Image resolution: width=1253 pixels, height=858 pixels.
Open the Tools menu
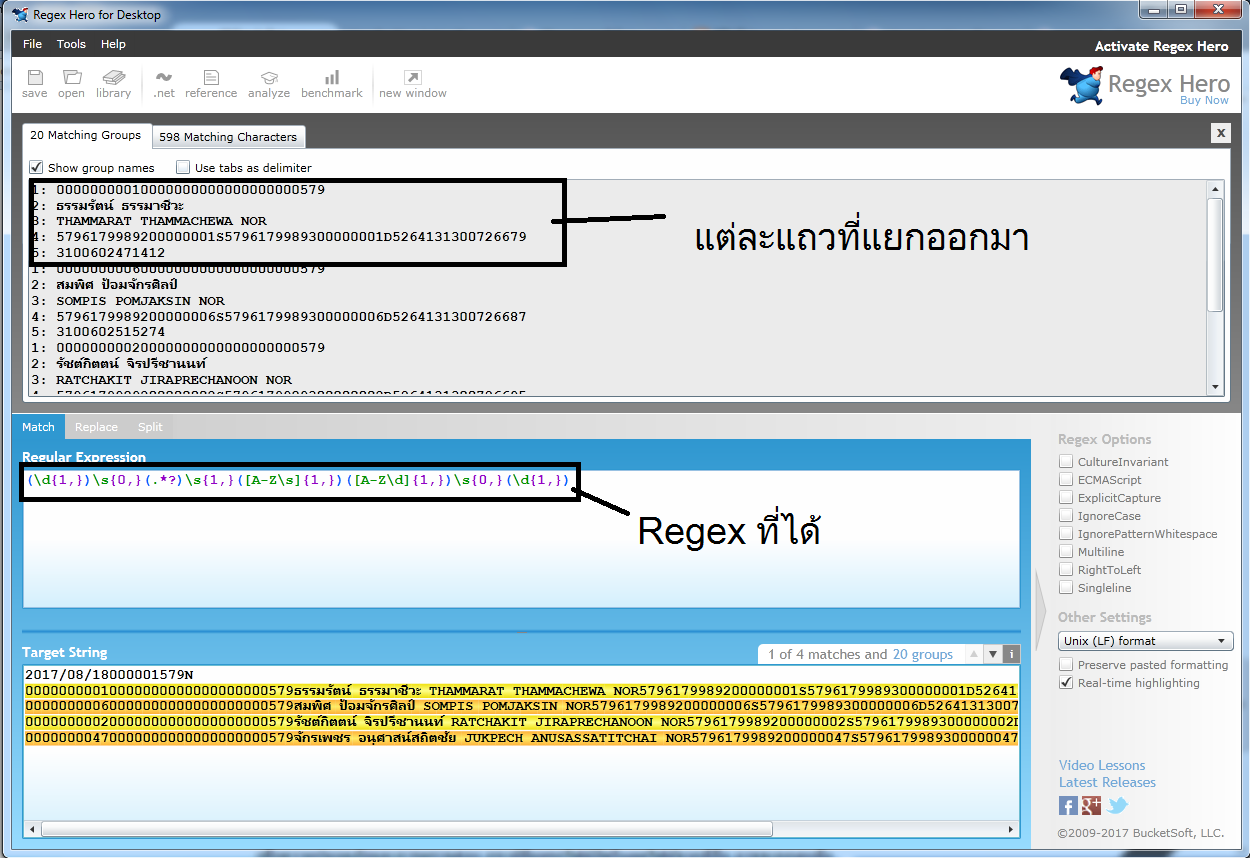coord(71,44)
